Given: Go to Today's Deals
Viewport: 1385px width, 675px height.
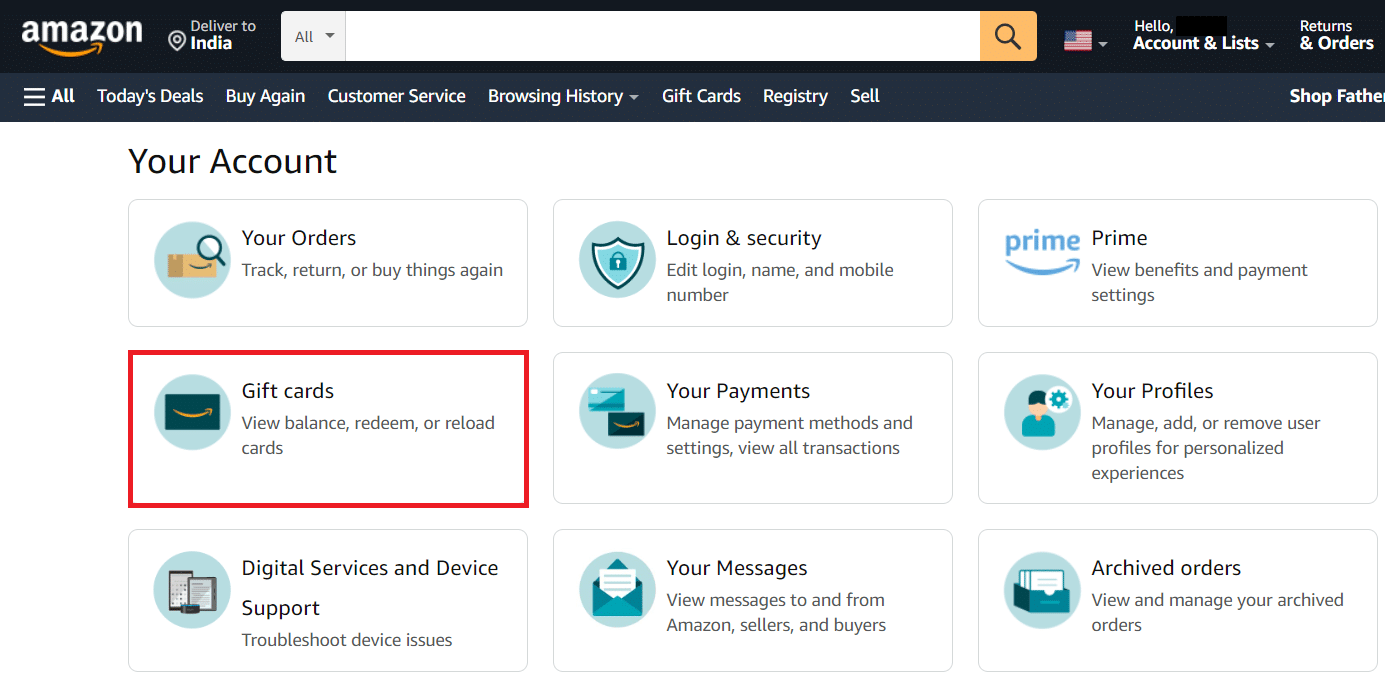Looking at the screenshot, I should (x=150, y=96).
